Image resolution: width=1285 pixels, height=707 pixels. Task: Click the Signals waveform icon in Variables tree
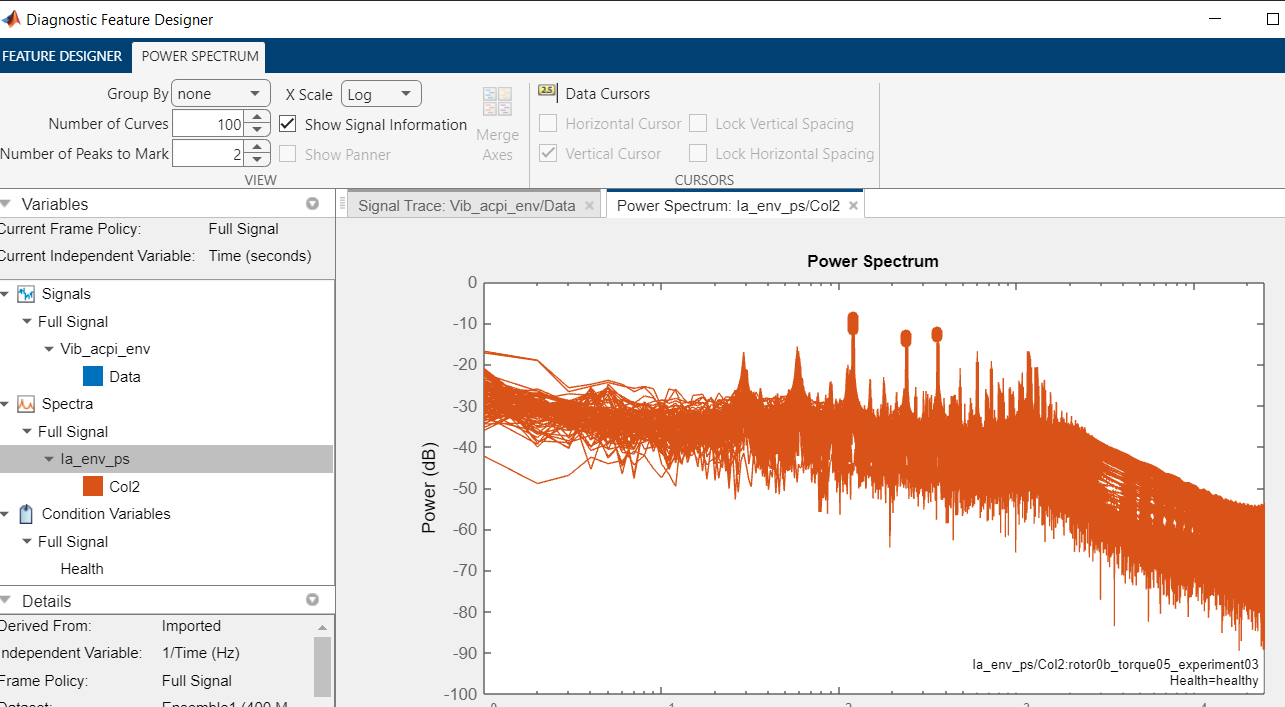(26, 294)
